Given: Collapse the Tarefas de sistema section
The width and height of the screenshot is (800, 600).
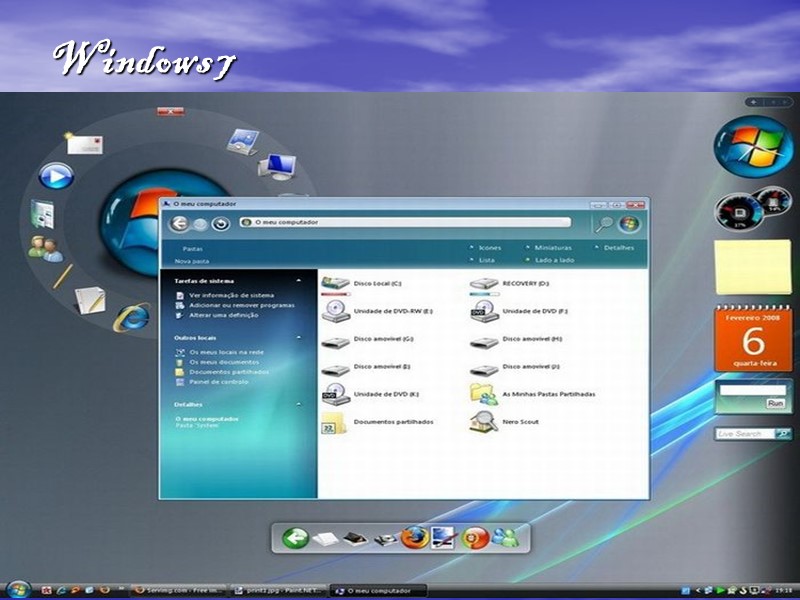Looking at the screenshot, I should click(299, 281).
